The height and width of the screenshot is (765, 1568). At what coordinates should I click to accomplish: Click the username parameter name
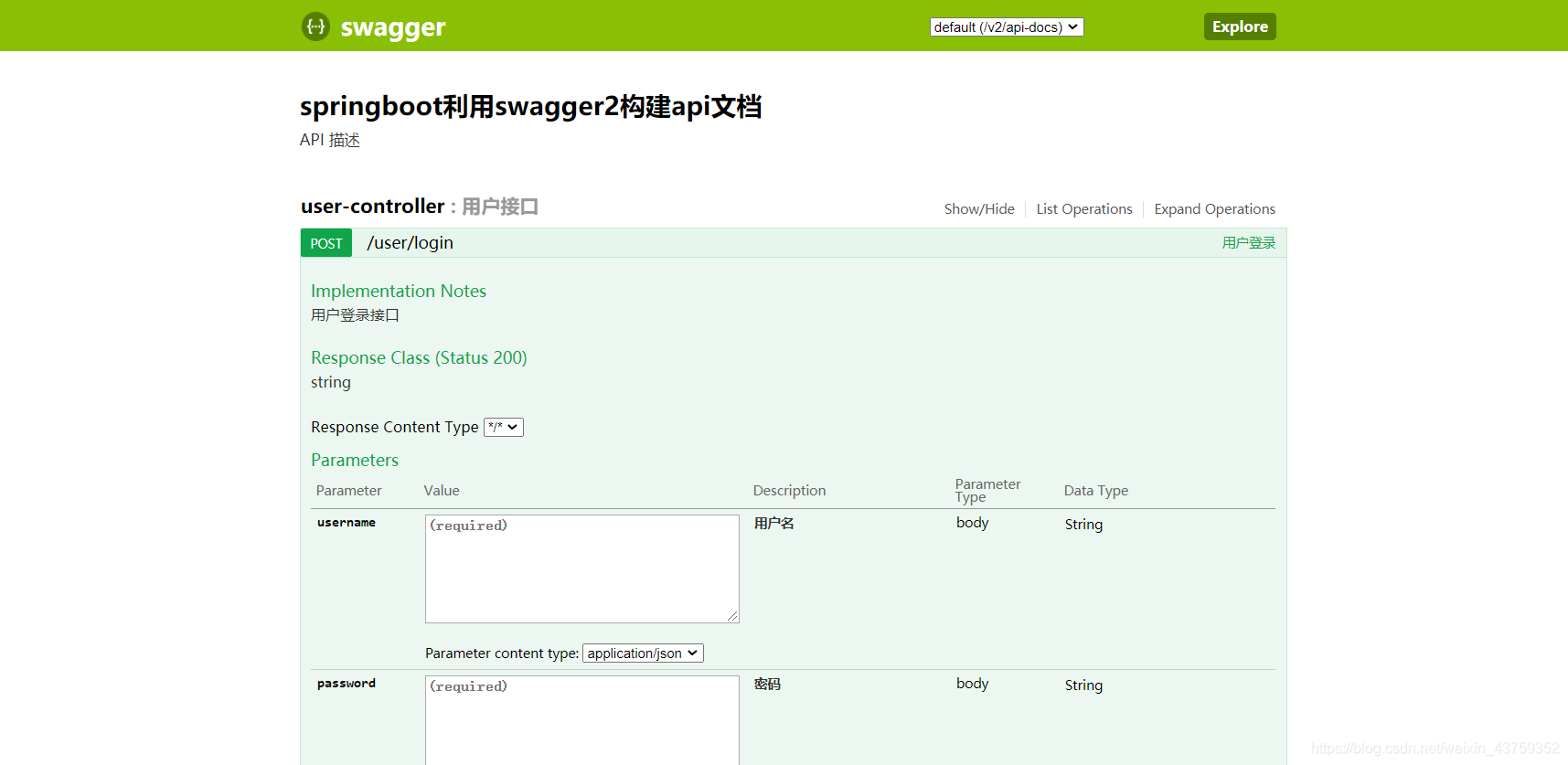(347, 523)
